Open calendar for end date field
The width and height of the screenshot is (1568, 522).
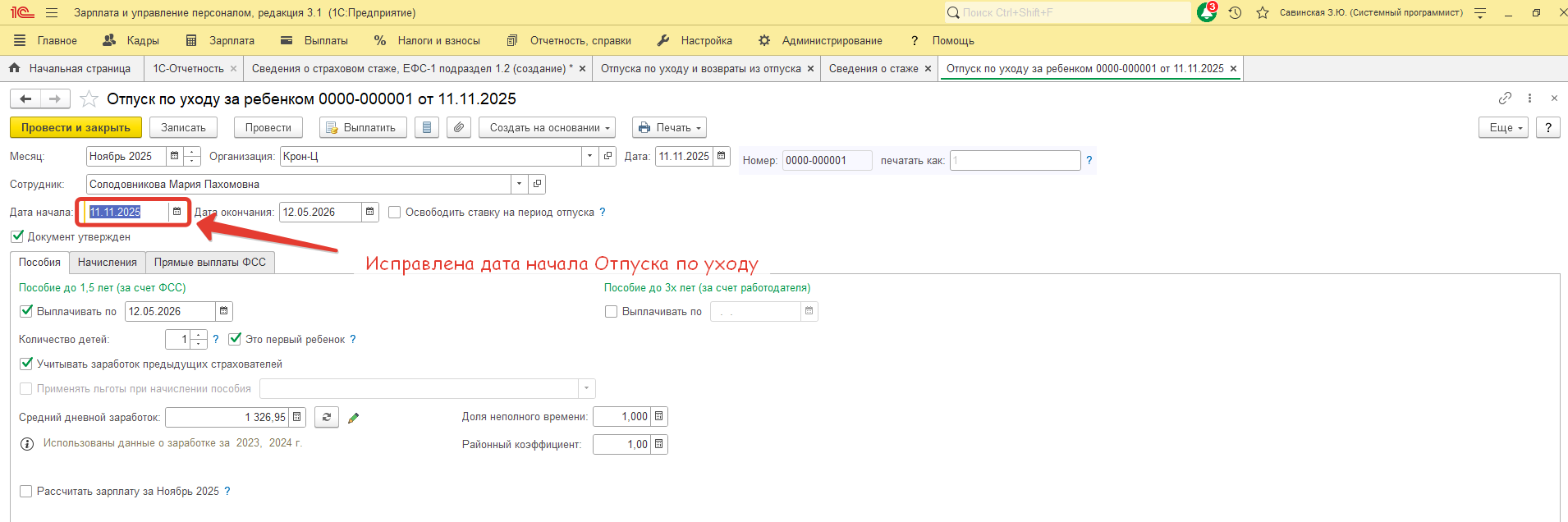click(x=370, y=212)
